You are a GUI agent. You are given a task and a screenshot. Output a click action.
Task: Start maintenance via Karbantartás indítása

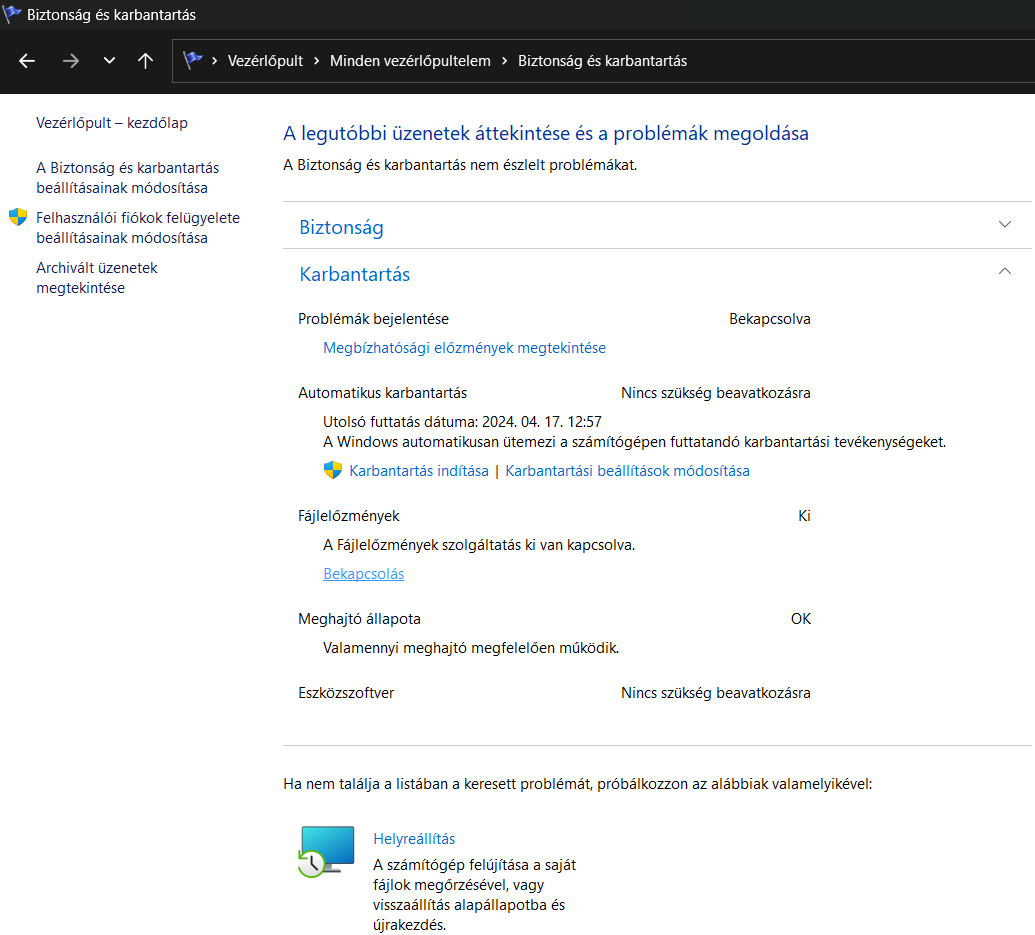(x=419, y=470)
